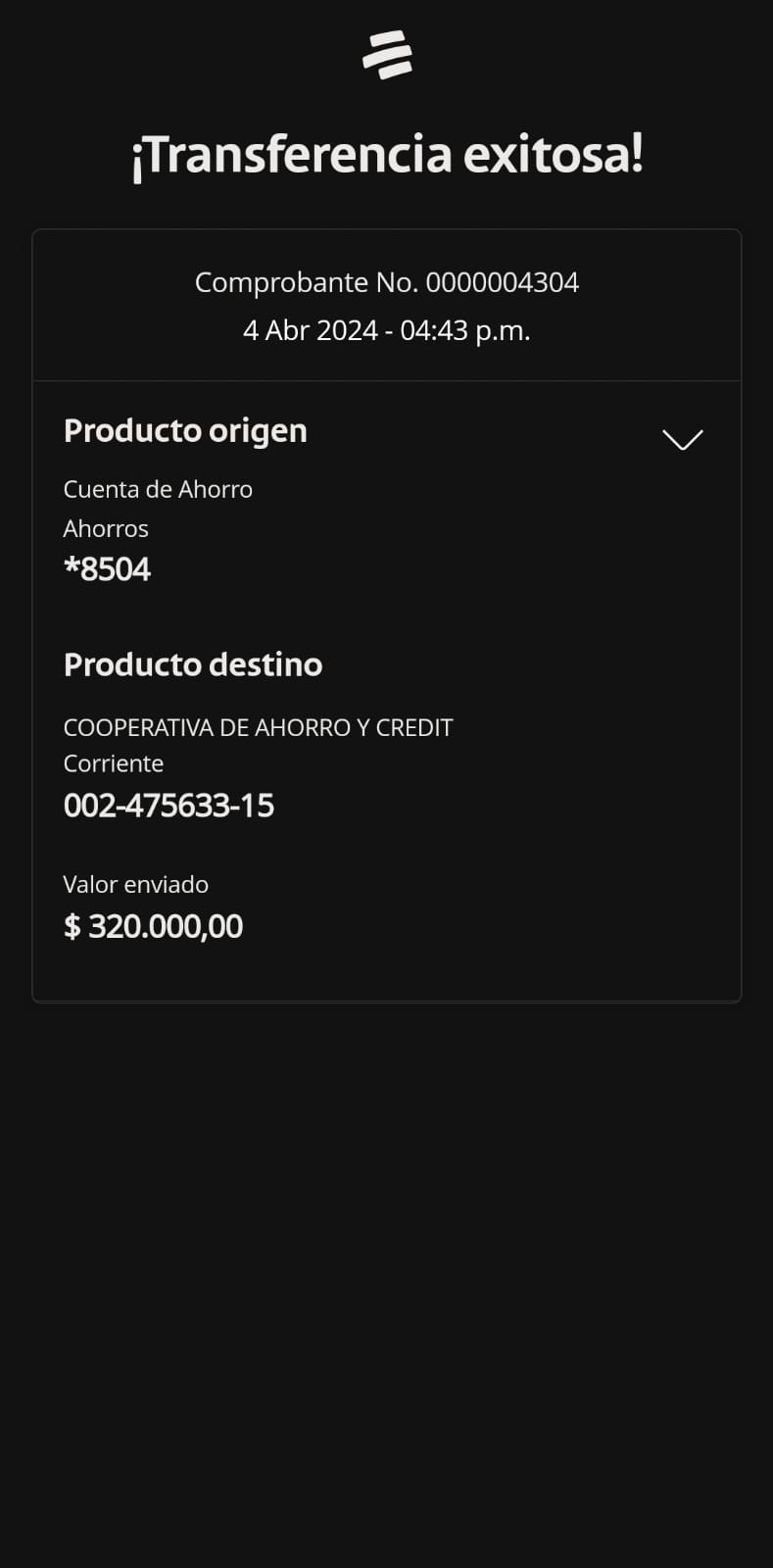Click the "¡Transferencia exitosa!" heading
The width and height of the screenshot is (773, 1568).
[387, 155]
